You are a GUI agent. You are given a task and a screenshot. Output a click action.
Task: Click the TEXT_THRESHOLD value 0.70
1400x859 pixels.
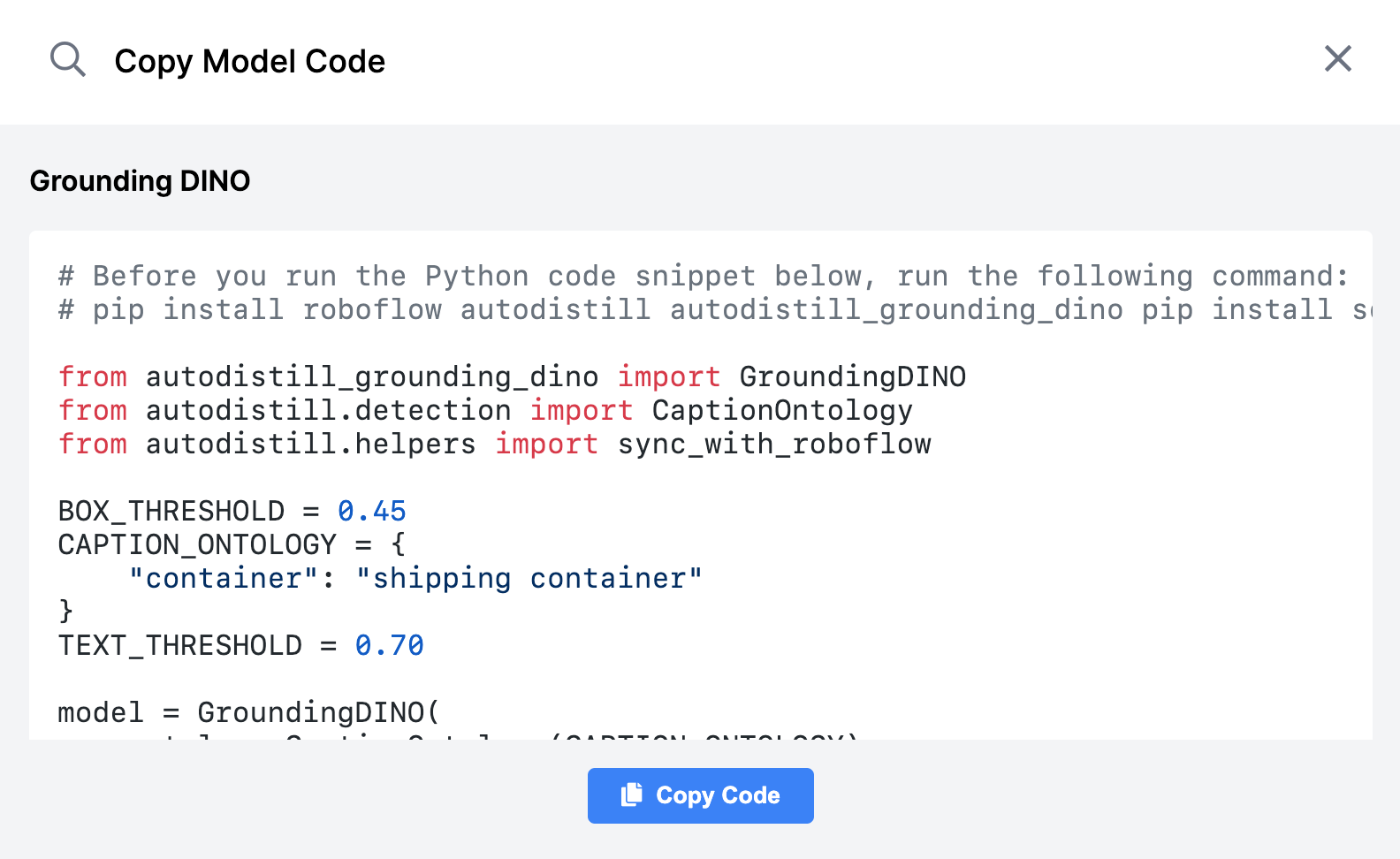[x=389, y=645]
